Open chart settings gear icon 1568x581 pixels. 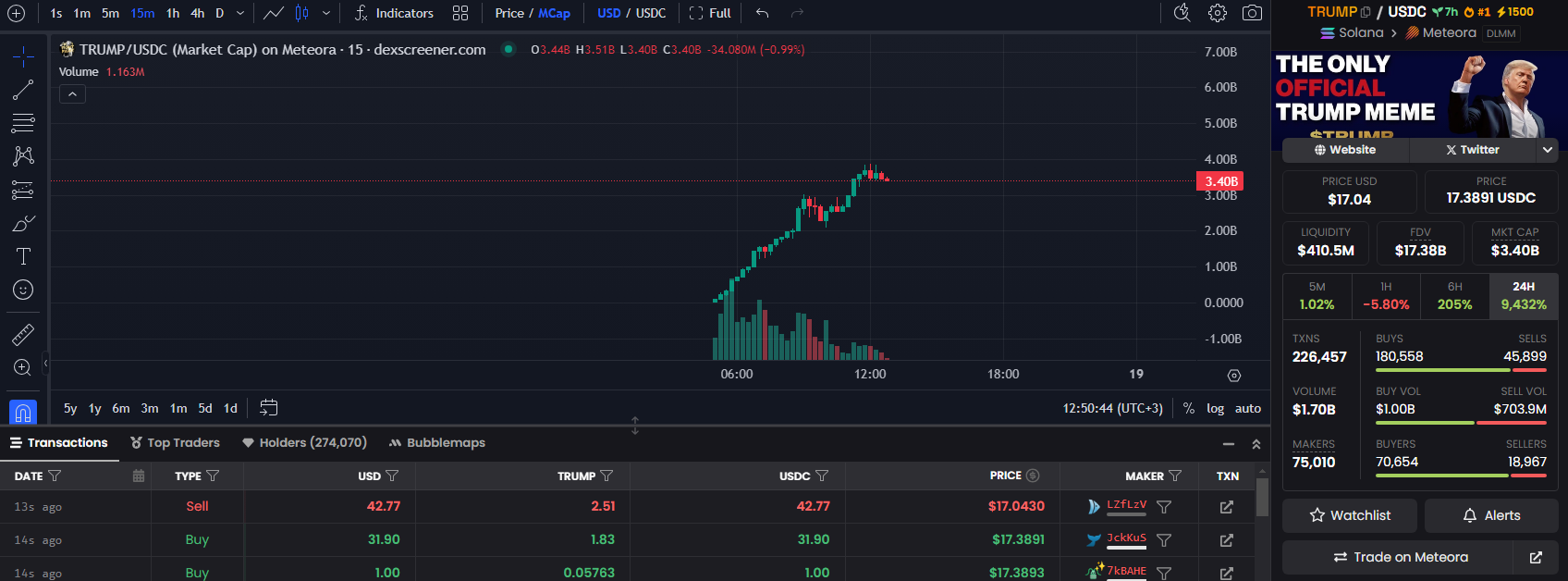1218,13
